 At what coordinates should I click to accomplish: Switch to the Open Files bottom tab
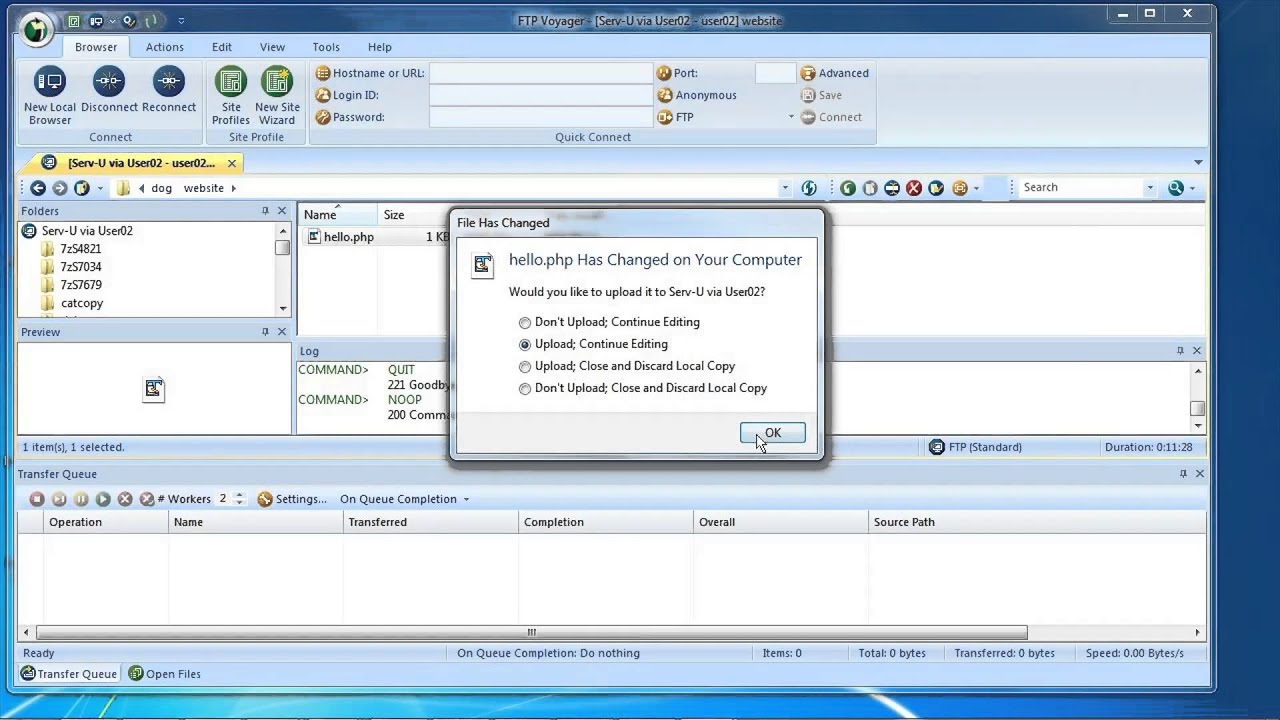[x=164, y=674]
